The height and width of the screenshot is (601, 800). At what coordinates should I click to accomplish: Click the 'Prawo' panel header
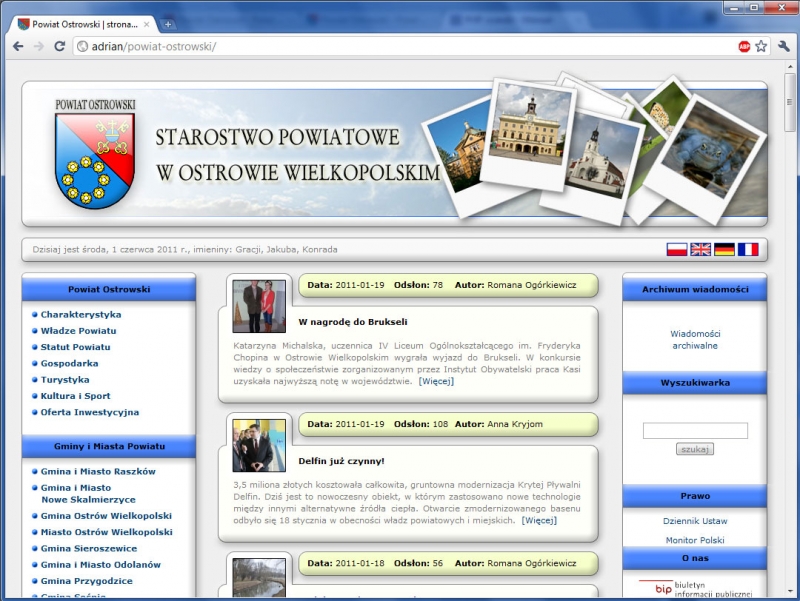click(x=695, y=496)
